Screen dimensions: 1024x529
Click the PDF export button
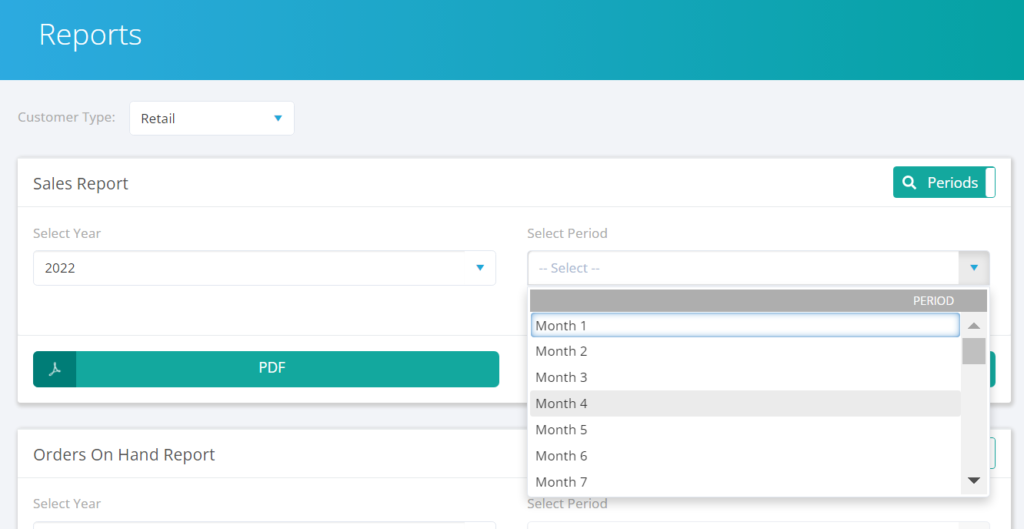[x=266, y=369]
